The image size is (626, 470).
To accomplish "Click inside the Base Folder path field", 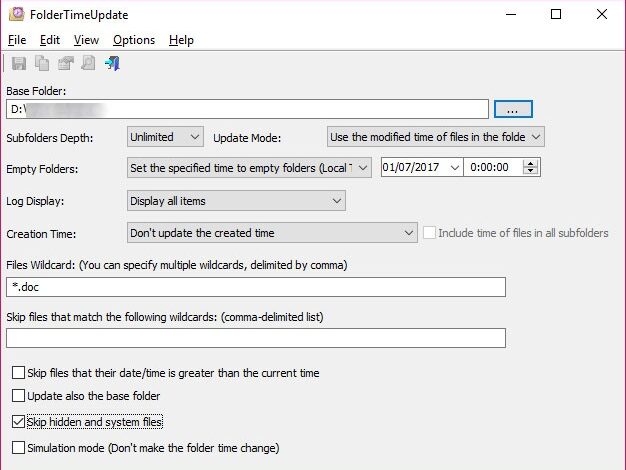I will (x=247, y=109).
